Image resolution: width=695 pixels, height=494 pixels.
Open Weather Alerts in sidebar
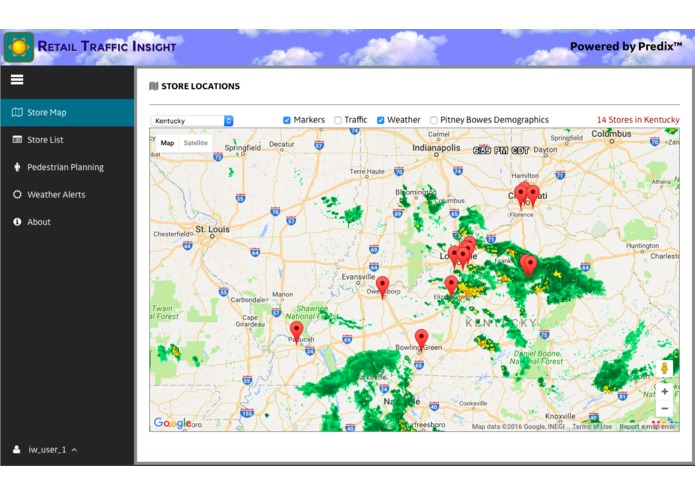67,194
